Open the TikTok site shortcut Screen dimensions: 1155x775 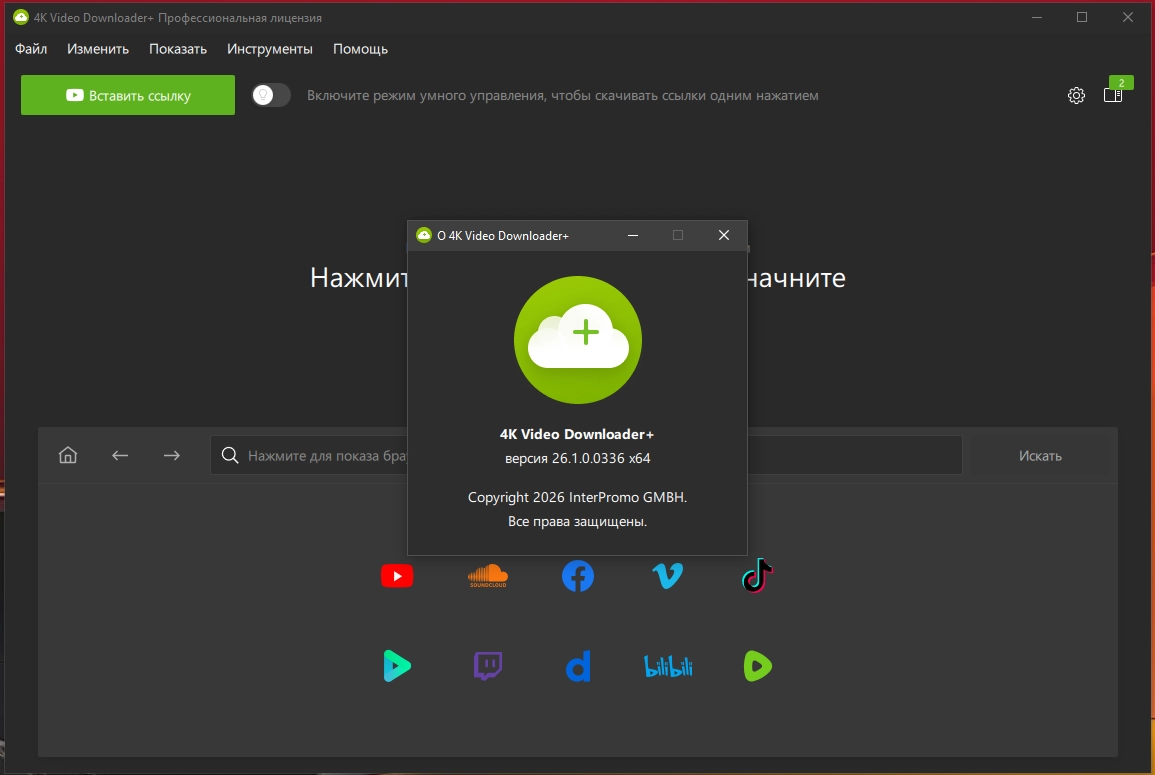[757, 576]
